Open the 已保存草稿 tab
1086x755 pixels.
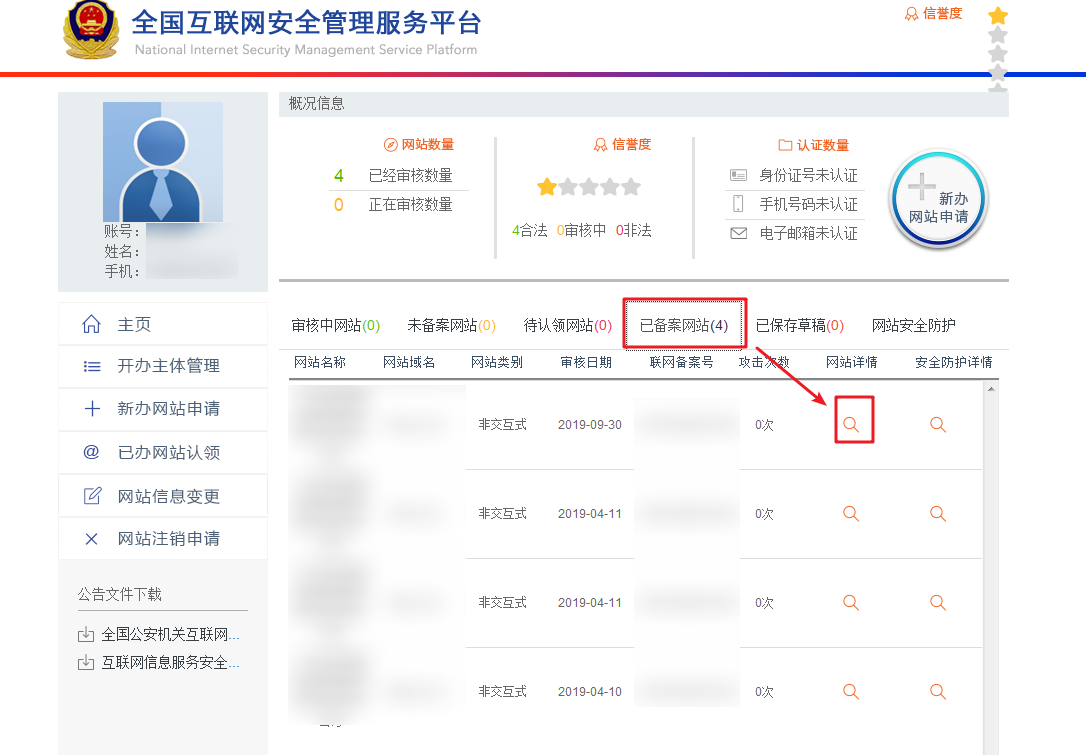point(799,325)
